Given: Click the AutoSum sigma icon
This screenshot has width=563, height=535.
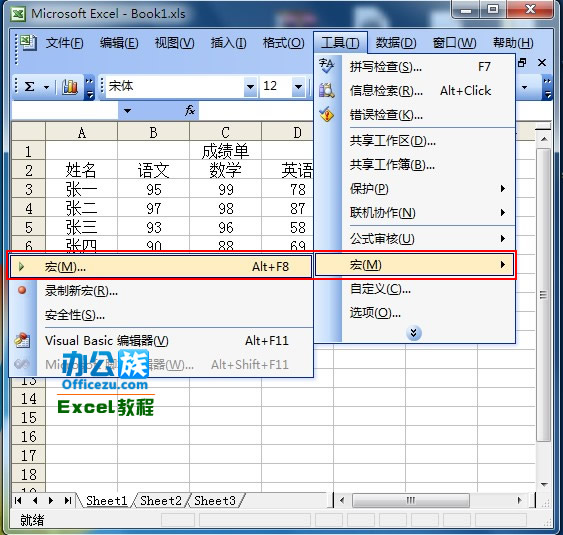Looking at the screenshot, I should click(x=29, y=87).
